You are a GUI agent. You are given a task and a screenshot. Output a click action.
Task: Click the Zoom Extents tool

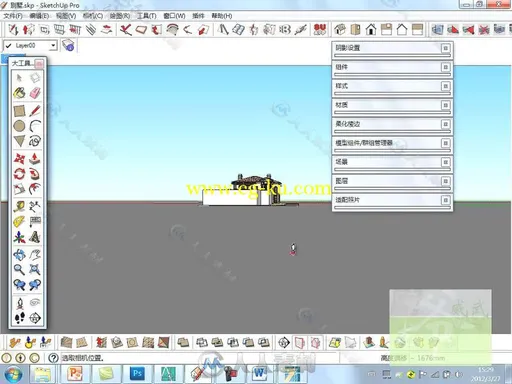tap(35, 269)
